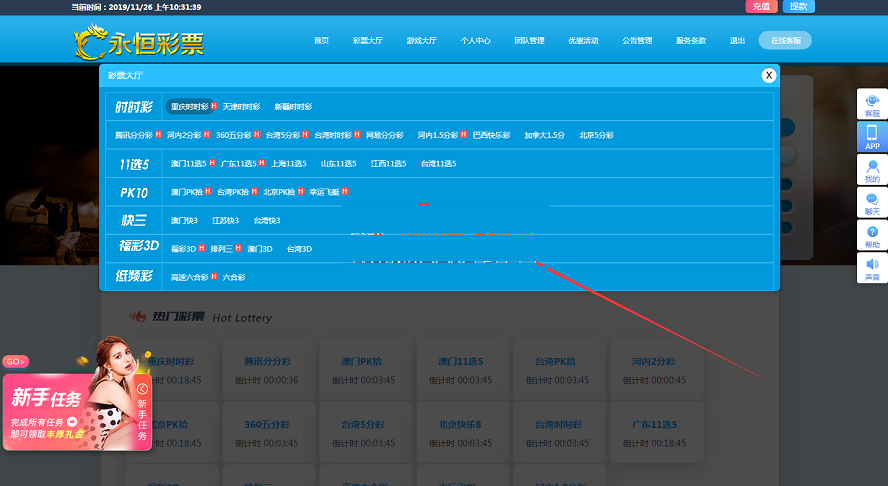Screen dimensions: 888x486
Task: Select the 时时彩 category in lottery hall
Action: (x=133, y=107)
